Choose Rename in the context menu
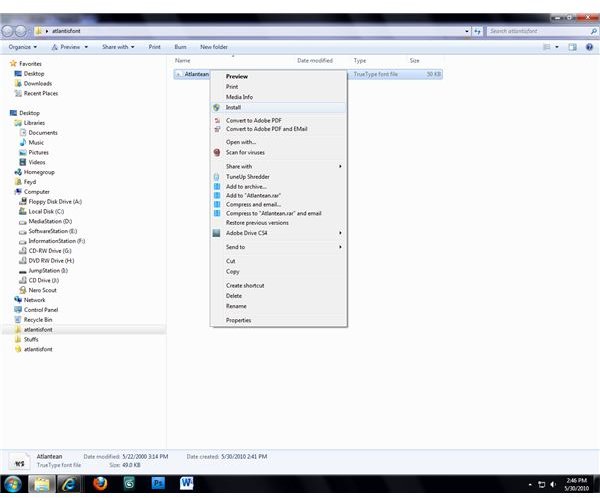Viewport: 600px width, 498px height. [278, 306]
